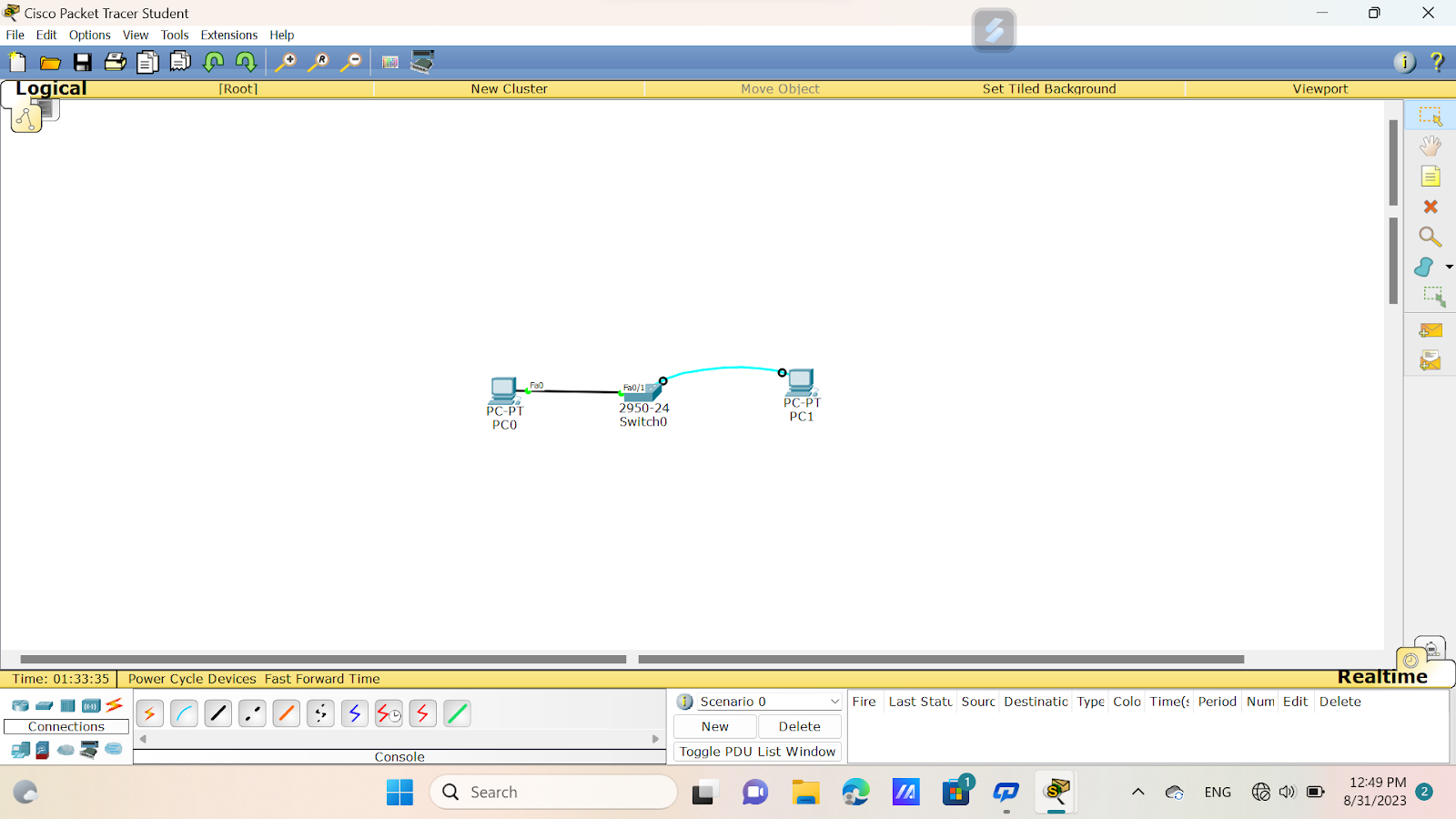The height and width of the screenshot is (819, 1456).
Task: Open the Options menu
Action: 90,35
